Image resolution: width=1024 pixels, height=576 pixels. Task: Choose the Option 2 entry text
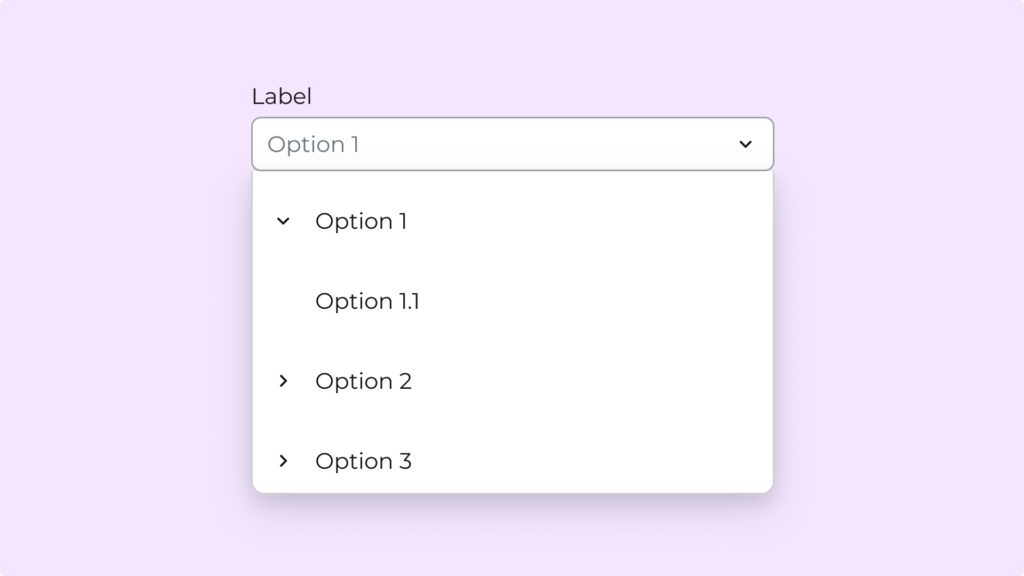363,381
